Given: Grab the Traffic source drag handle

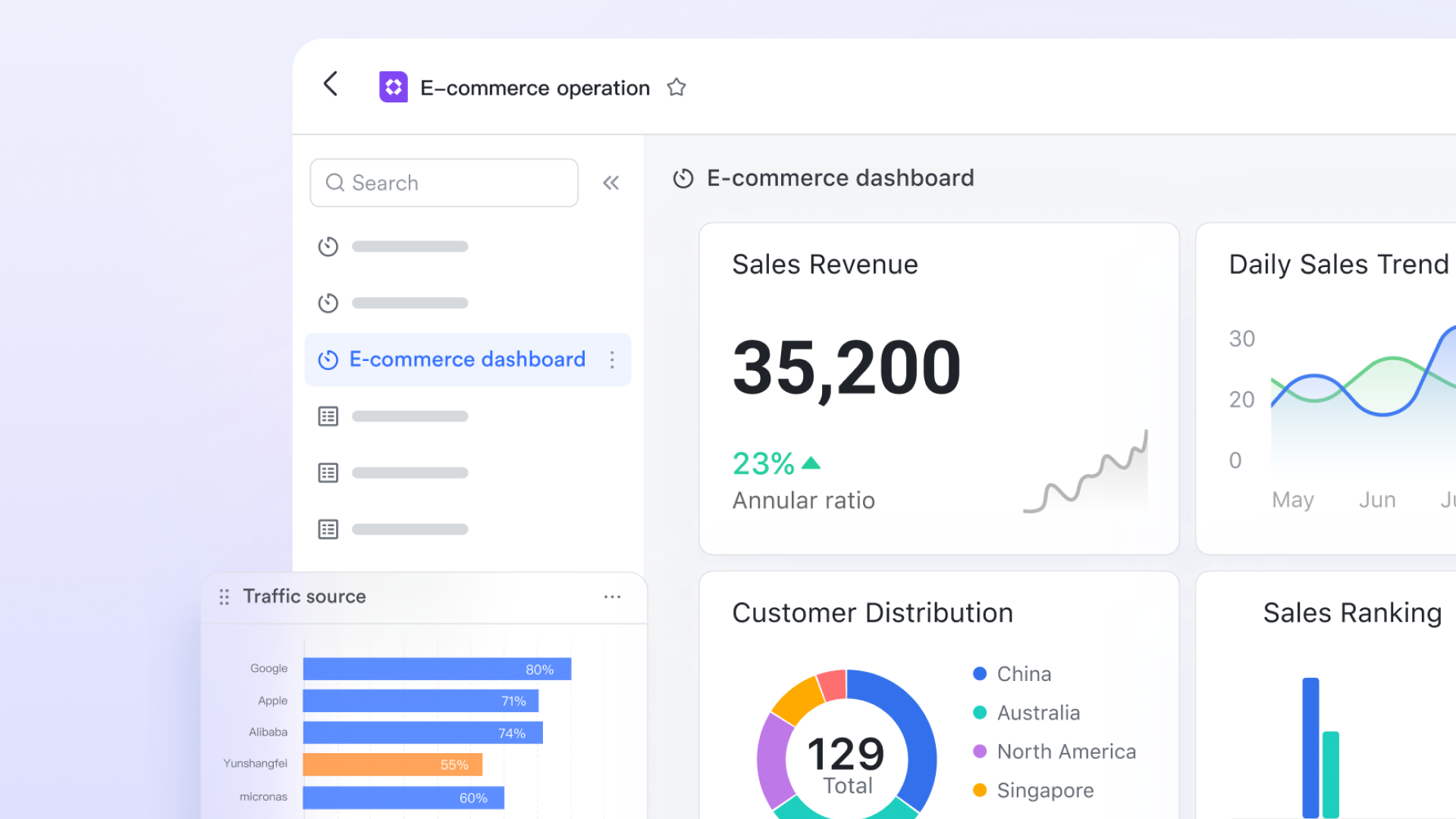Looking at the screenshot, I should pos(224,597).
